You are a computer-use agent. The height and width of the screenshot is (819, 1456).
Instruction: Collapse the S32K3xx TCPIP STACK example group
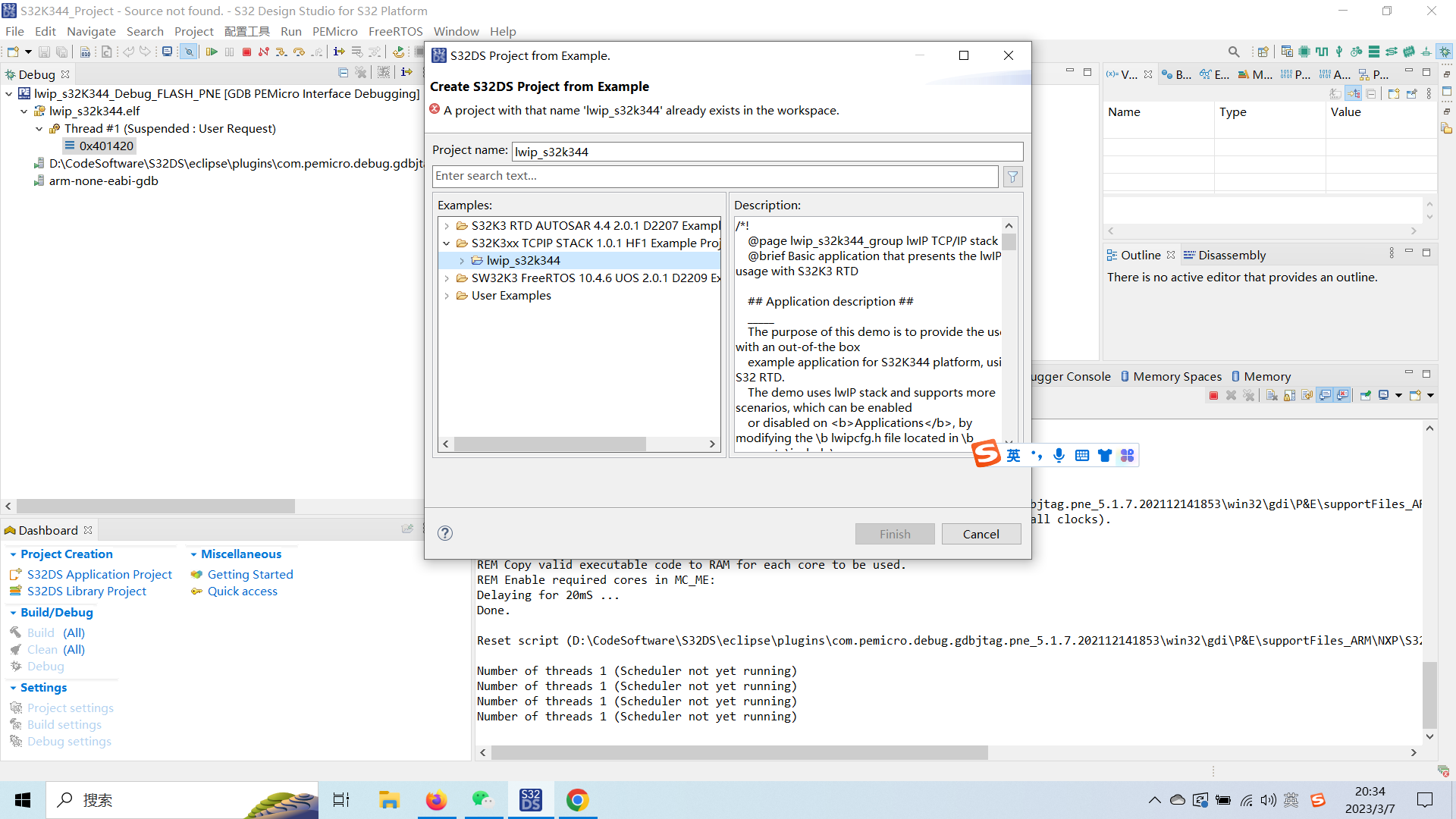[447, 243]
